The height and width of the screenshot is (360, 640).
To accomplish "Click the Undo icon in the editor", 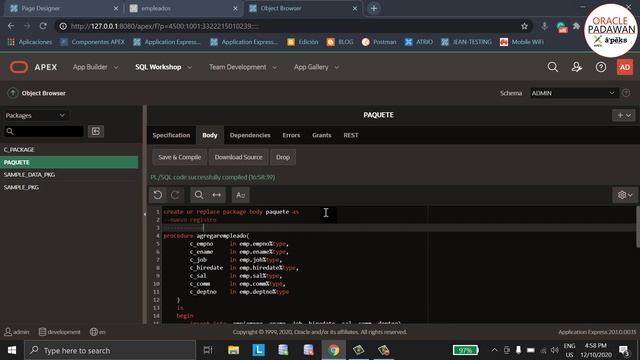I will click(158, 195).
